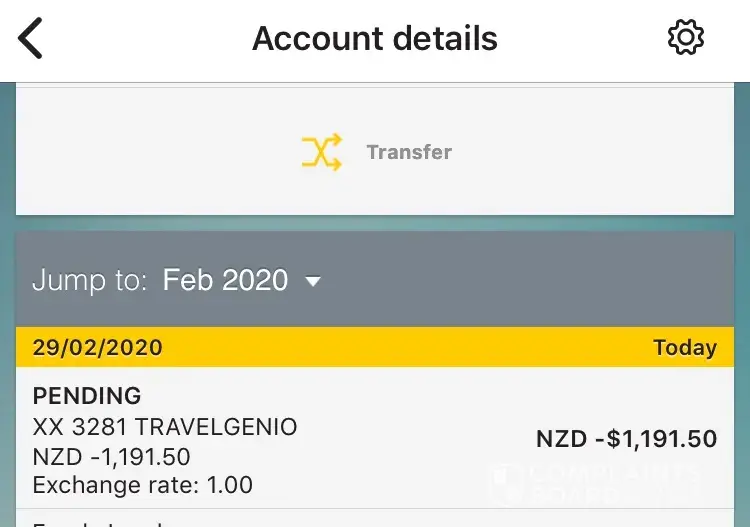Click the white triangle beside Feb 2020
This screenshot has height=527, width=750.
pyautogui.click(x=313, y=282)
